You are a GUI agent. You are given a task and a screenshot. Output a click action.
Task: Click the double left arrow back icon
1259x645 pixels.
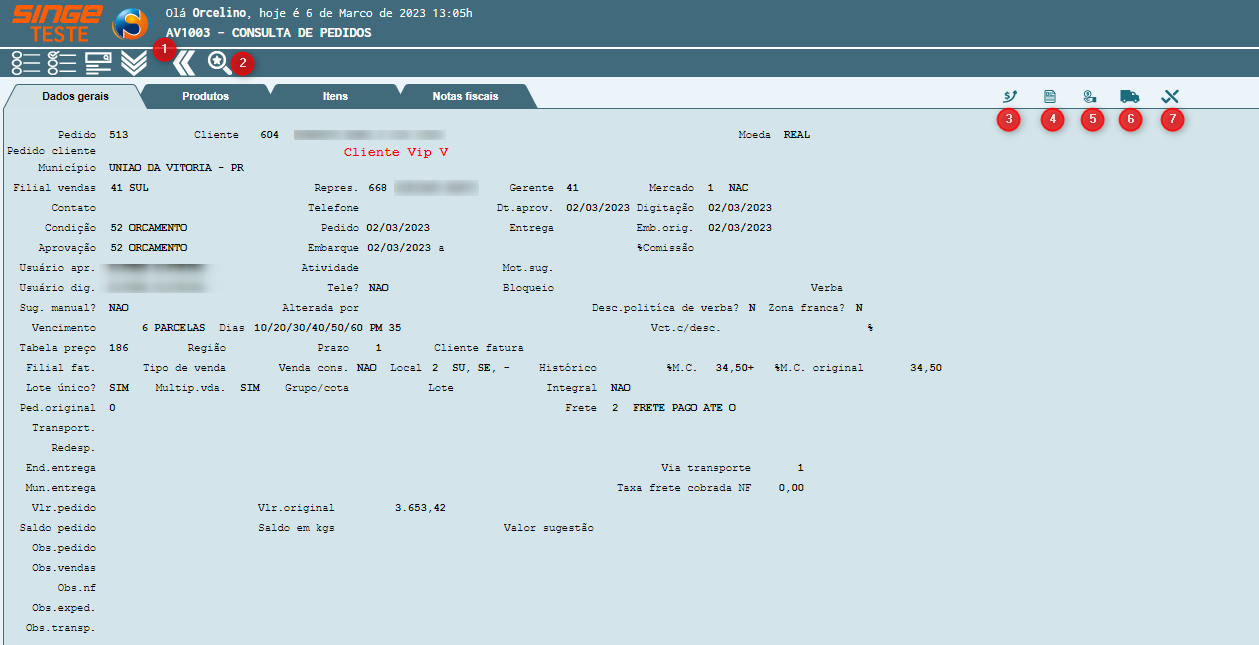[x=184, y=63]
